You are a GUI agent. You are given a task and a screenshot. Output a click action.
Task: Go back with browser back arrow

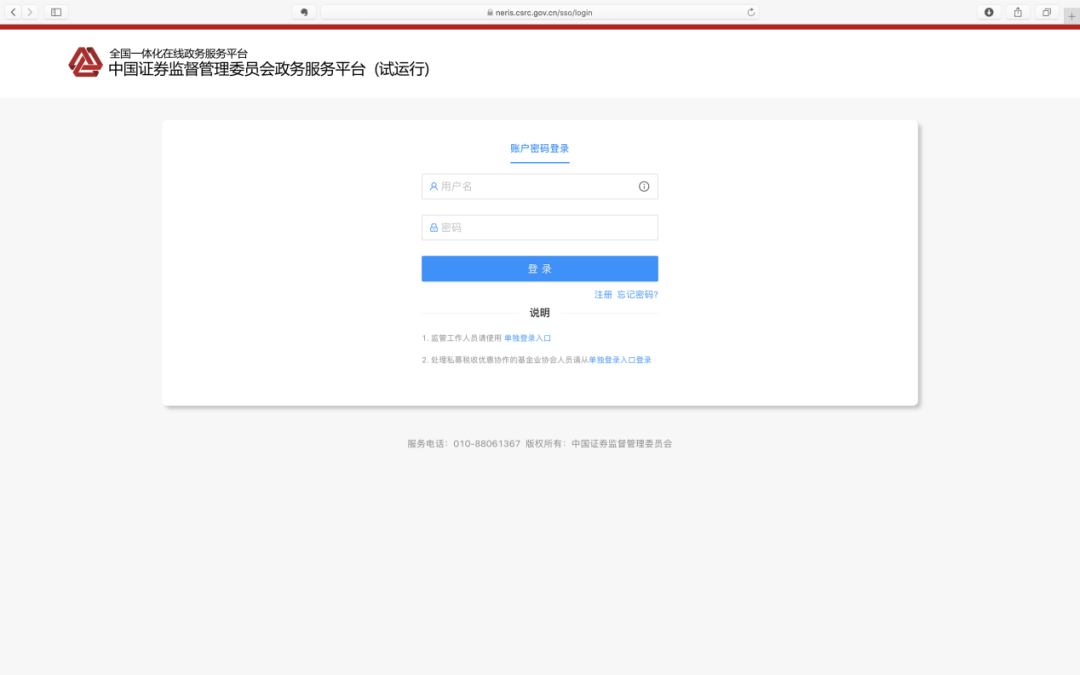(13, 12)
